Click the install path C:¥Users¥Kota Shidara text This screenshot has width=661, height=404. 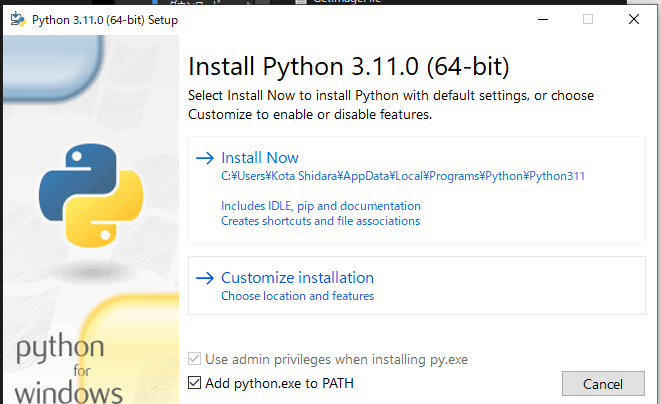point(403,176)
